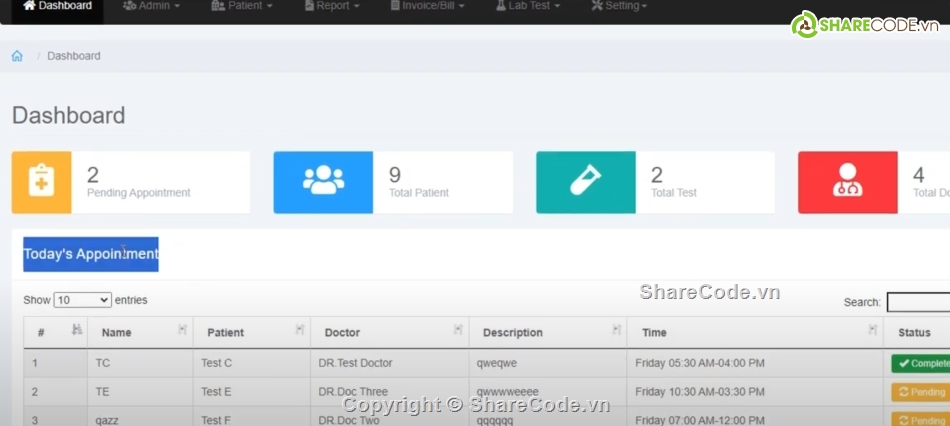
Task: Click the red doctor icon
Action: [848, 182]
